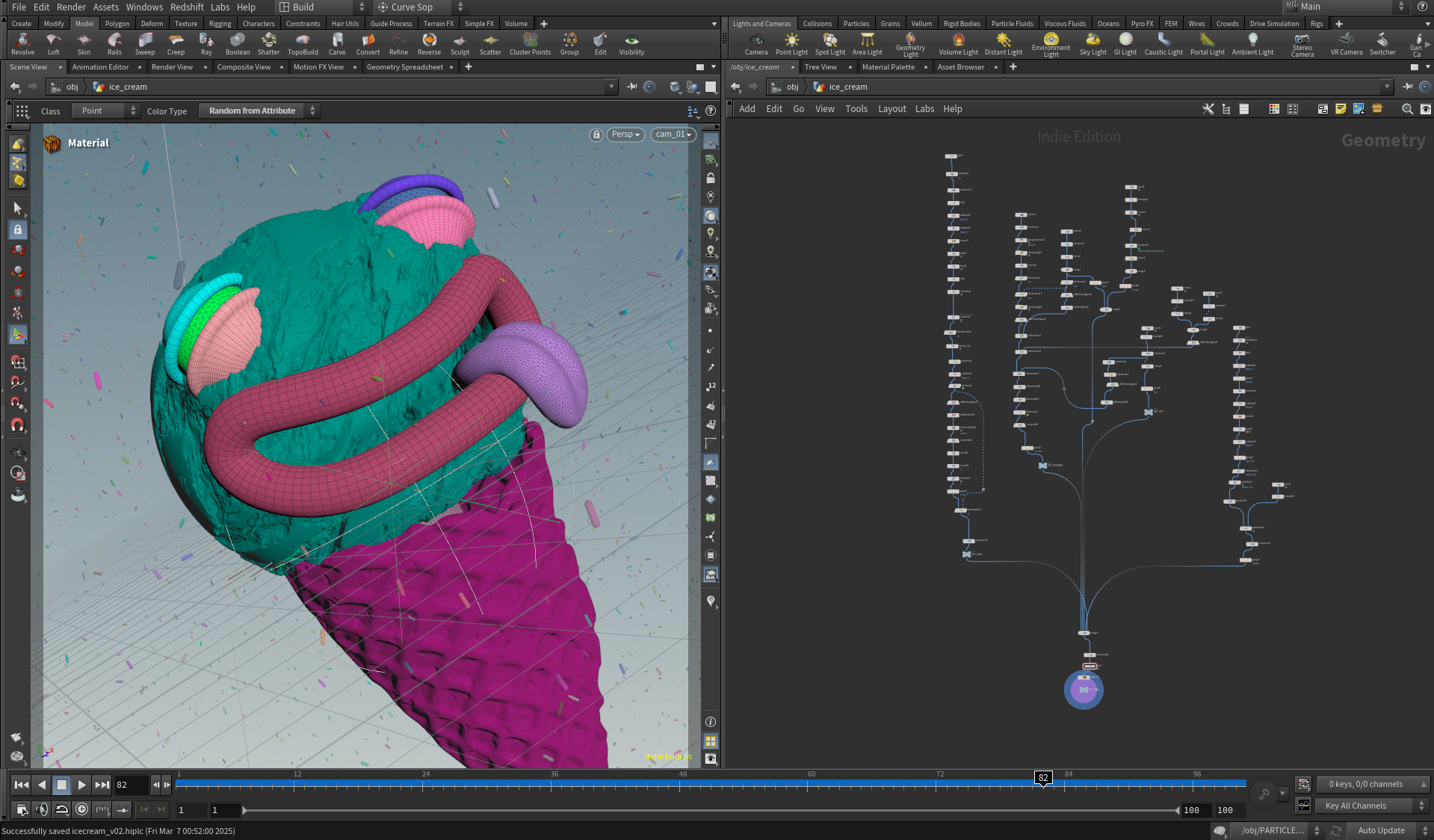1434x840 pixels.
Task: Click the 0 keys, 0/0 channels button
Action: [1372, 784]
